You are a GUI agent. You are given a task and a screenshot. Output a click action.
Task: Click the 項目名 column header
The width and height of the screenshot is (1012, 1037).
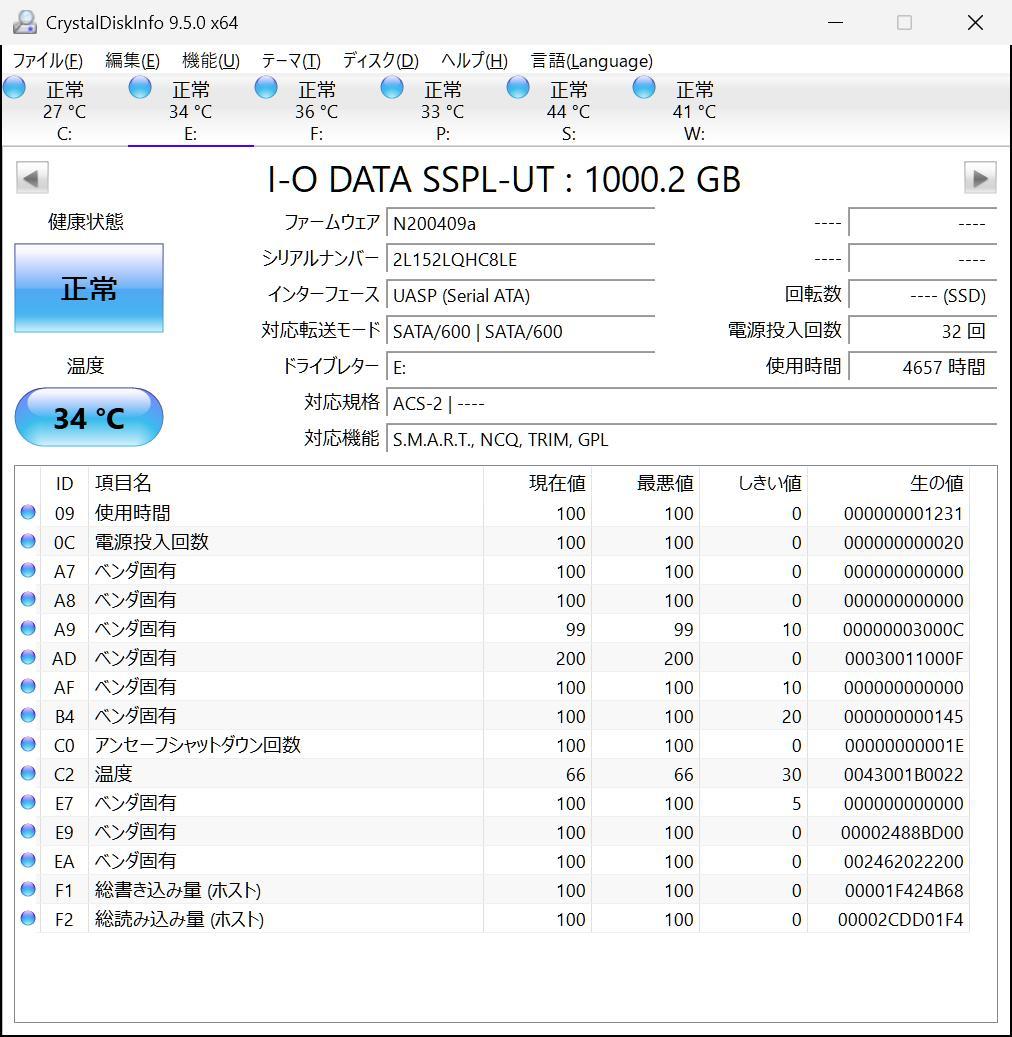tap(285, 483)
